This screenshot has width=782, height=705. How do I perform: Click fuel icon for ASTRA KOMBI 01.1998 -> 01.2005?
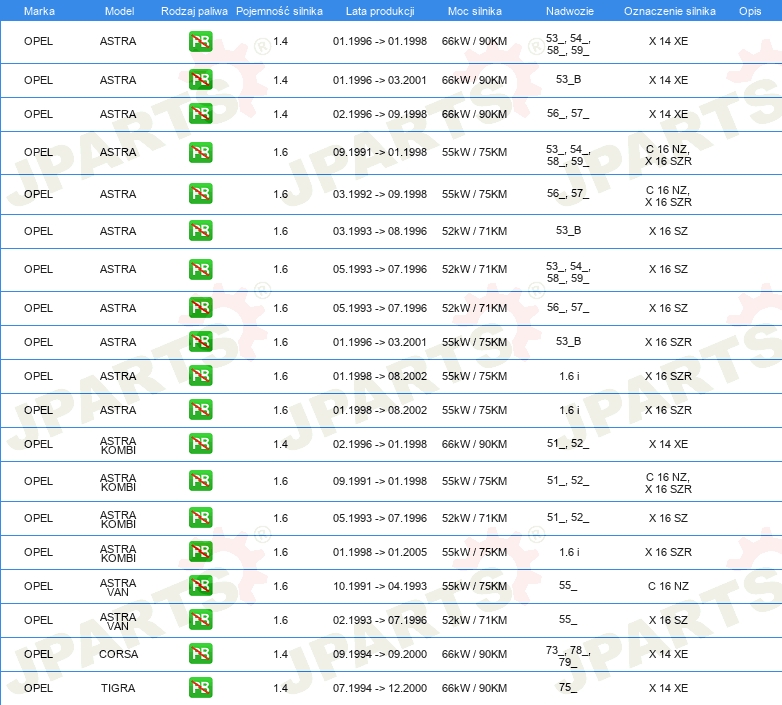coord(200,552)
